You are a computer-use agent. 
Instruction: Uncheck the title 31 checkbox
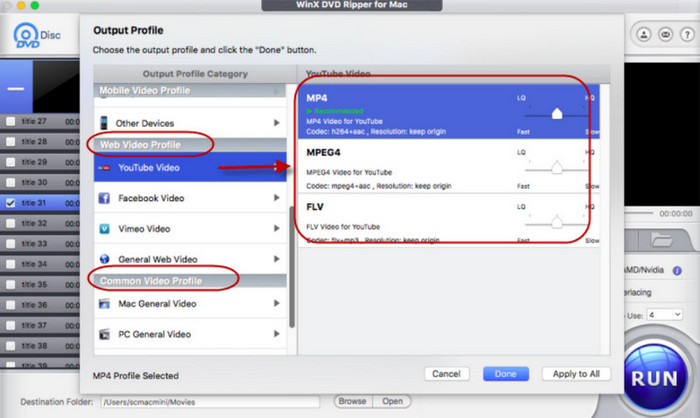coord(11,203)
